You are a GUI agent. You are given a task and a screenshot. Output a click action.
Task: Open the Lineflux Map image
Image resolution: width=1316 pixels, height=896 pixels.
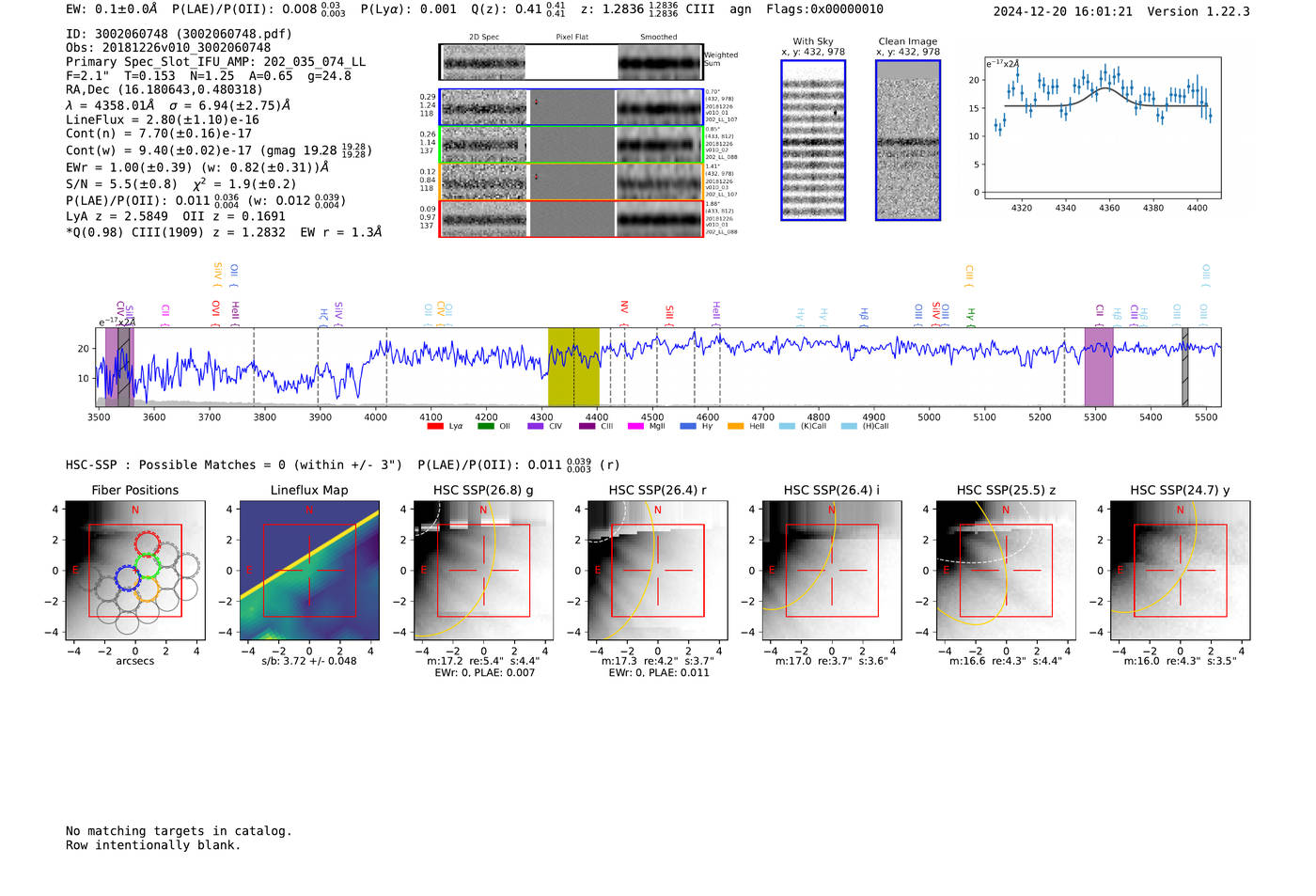(309, 571)
